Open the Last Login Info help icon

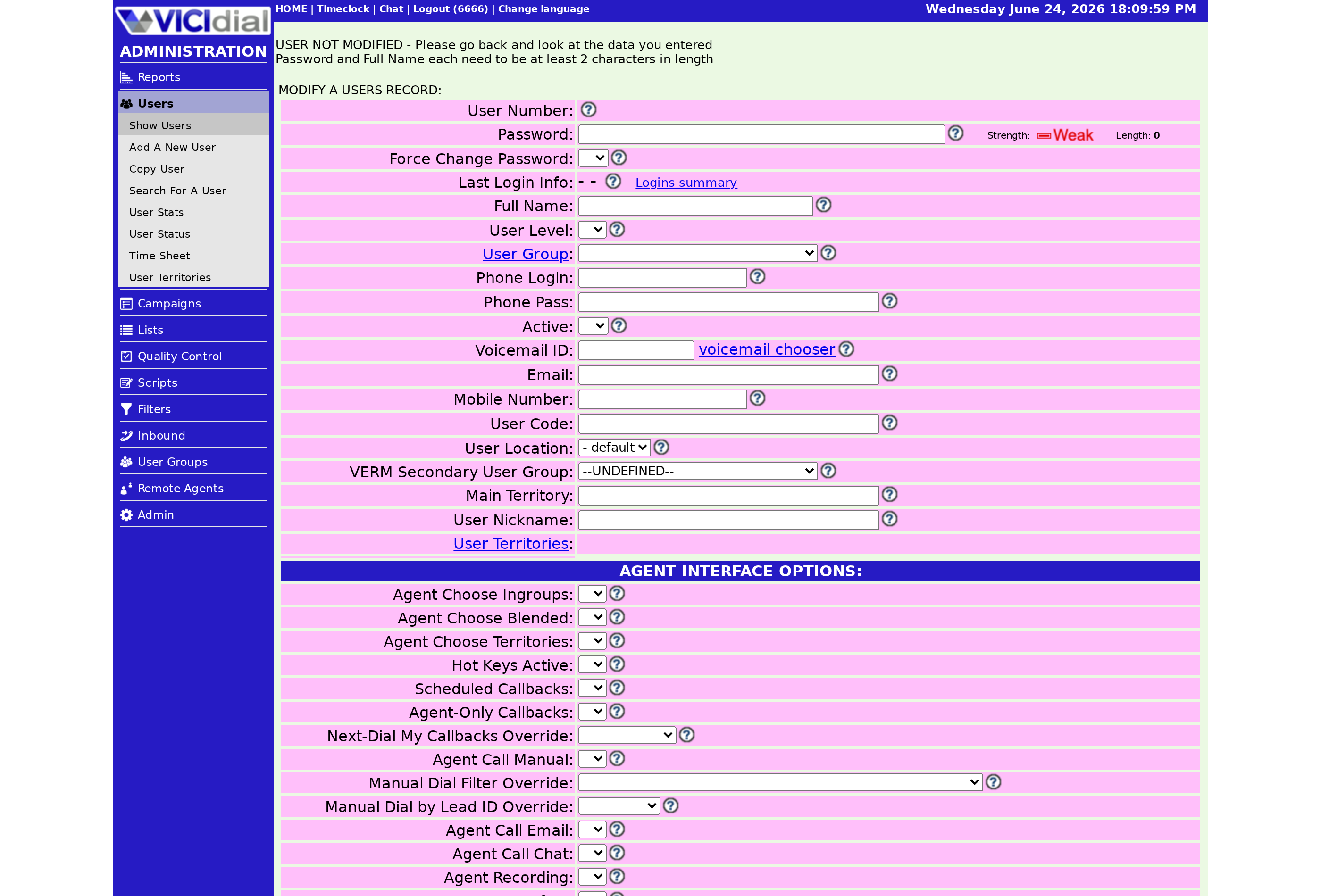coord(613,181)
